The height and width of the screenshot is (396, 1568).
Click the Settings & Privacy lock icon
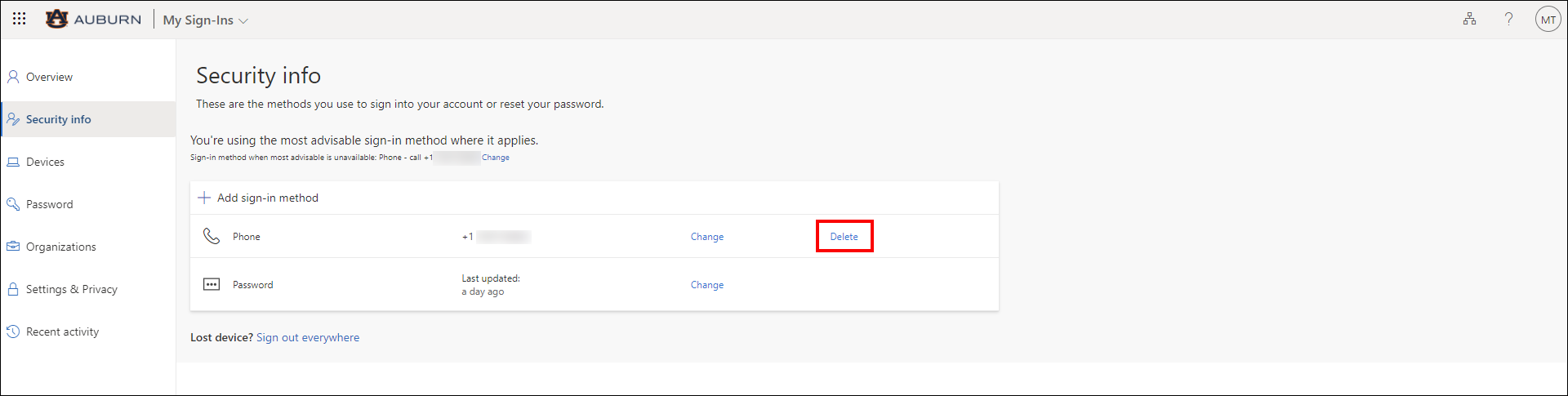pos(13,289)
